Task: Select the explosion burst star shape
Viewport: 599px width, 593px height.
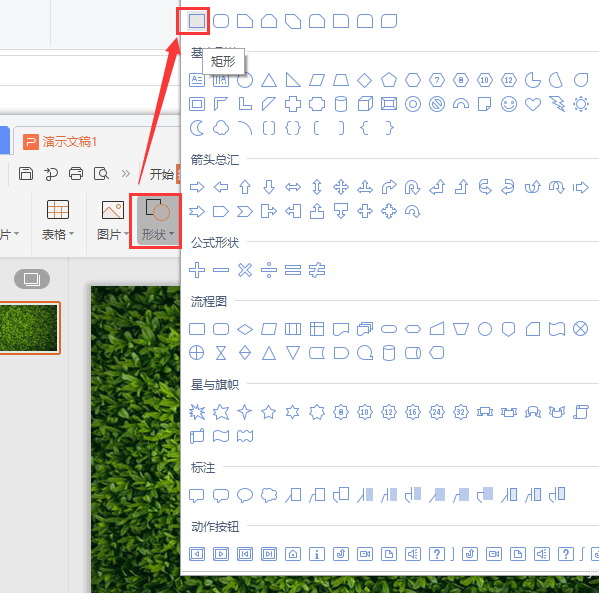Action: click(197, 412)
